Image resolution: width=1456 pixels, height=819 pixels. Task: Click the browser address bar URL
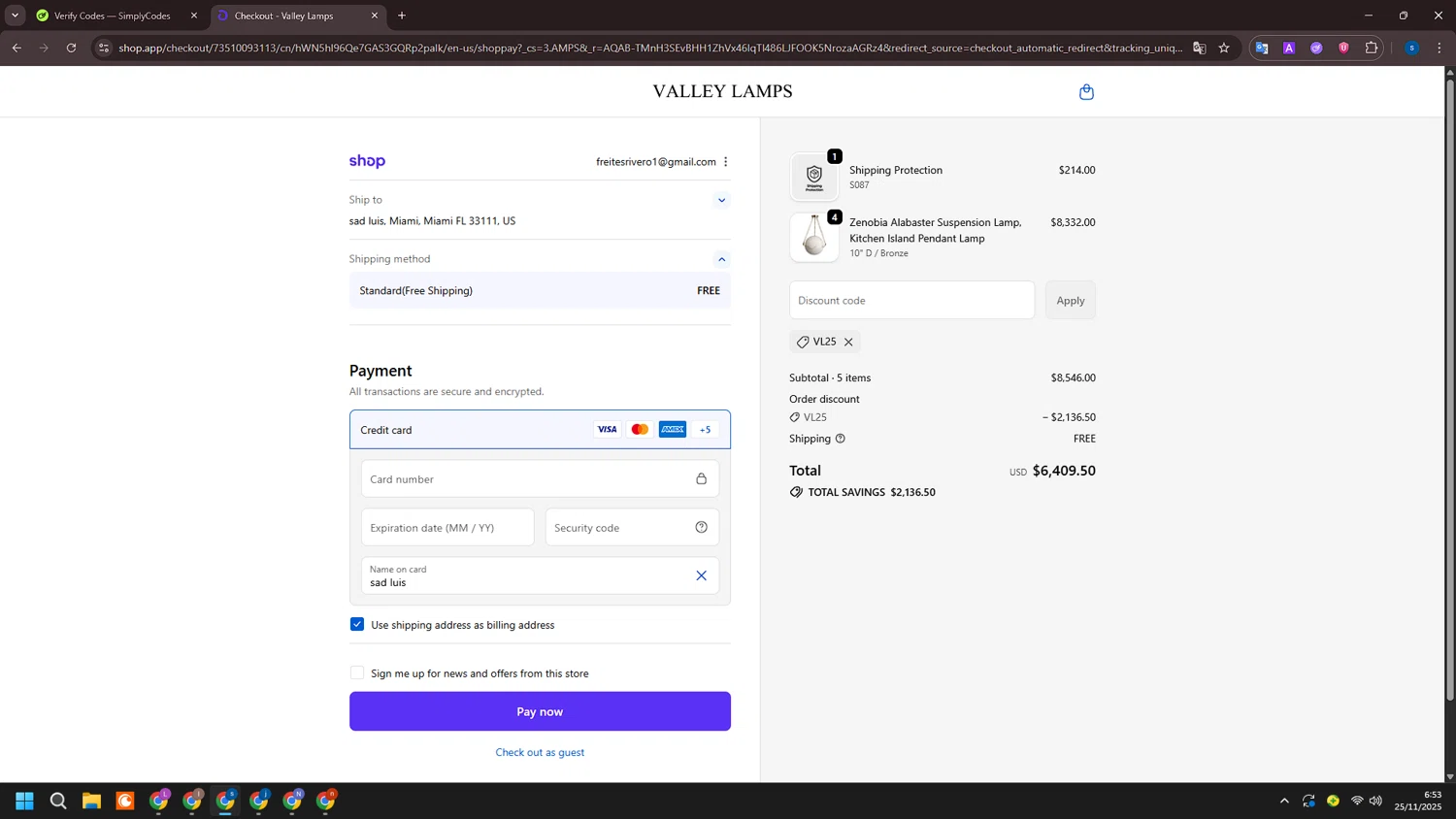(x=650, y=48)
